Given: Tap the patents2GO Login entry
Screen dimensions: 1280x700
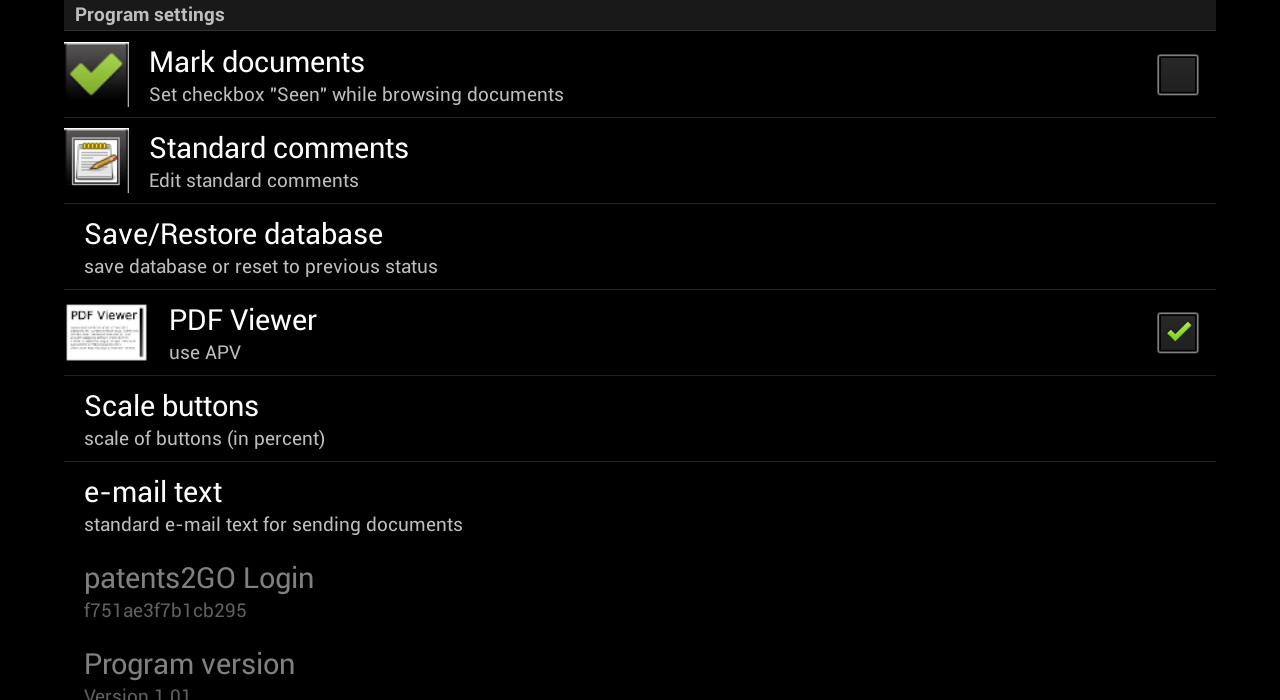Looking at the screenshot, I should pos(199,578).
